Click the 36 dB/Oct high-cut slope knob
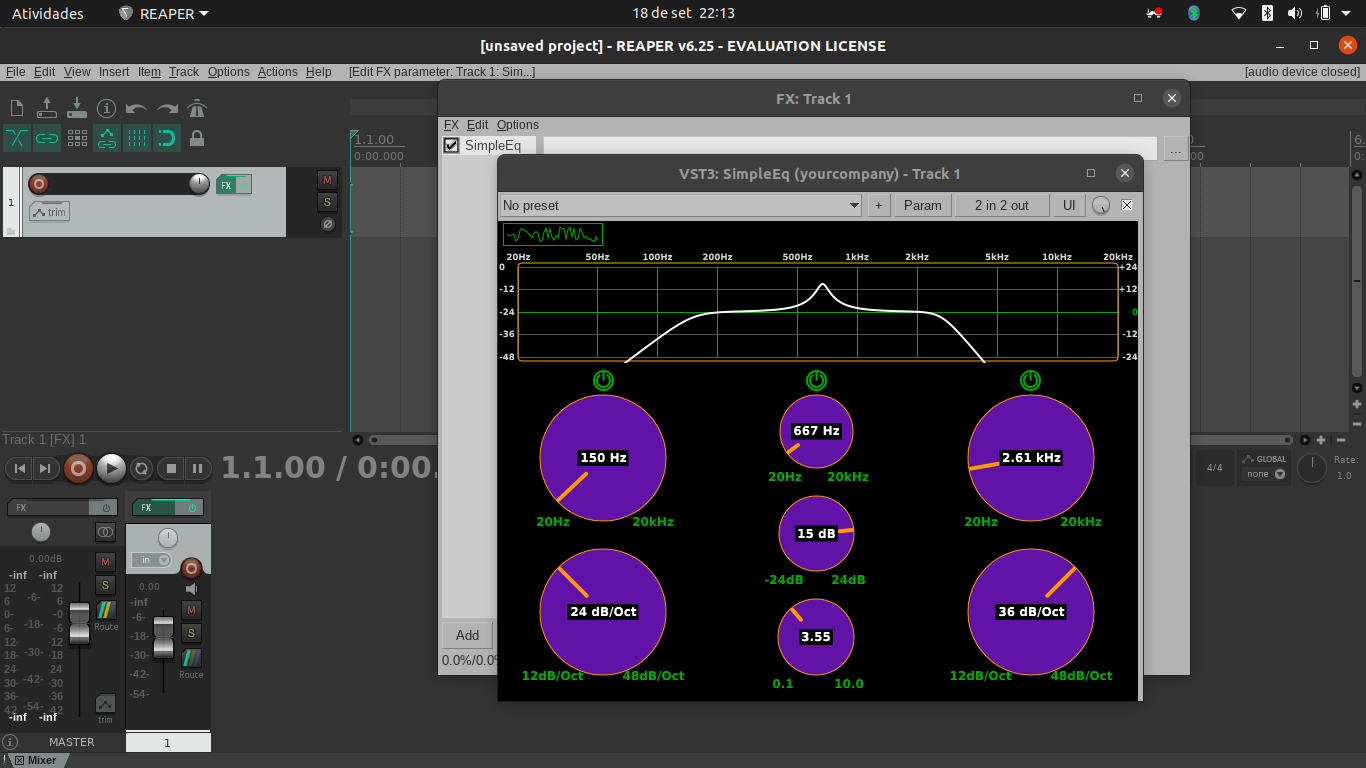Viewport: 1366px width, 768px height. pos(1031,612)
